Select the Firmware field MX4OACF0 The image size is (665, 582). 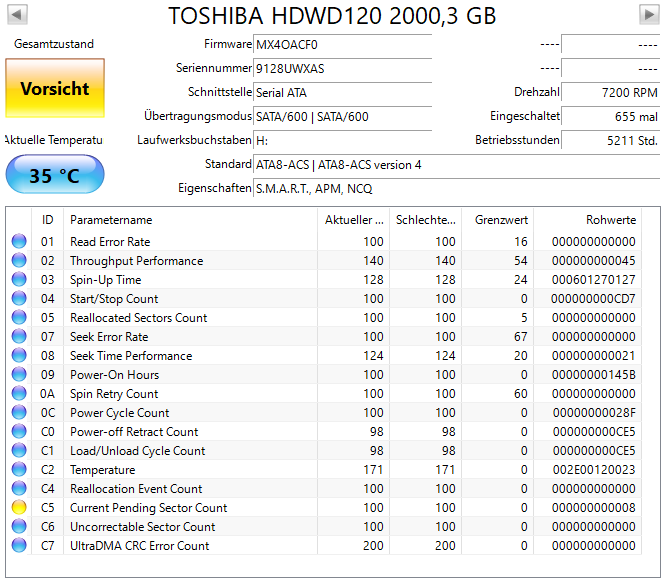tap(343, 44)
